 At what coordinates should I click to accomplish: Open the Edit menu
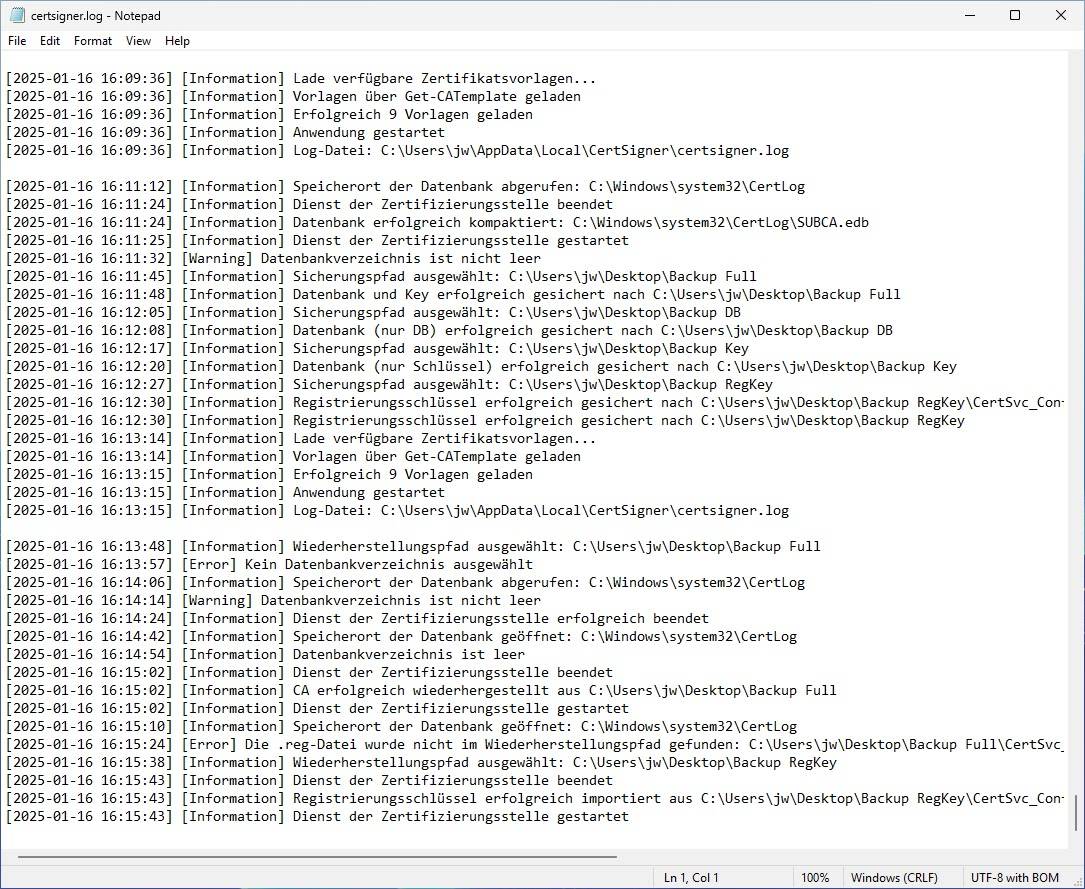[50, 41]
